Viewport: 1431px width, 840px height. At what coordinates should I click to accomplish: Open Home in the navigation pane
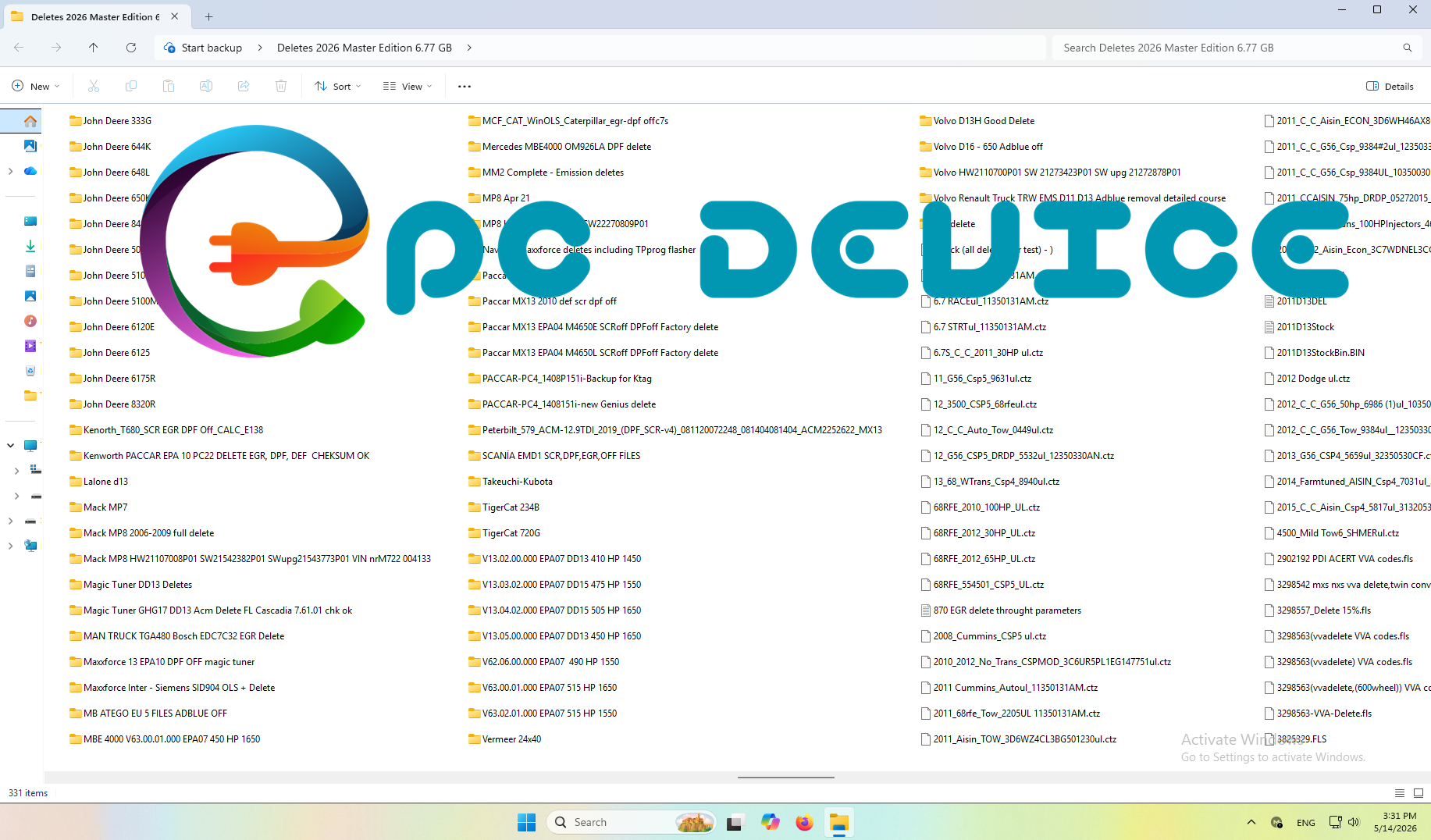(x=30, y=121)
